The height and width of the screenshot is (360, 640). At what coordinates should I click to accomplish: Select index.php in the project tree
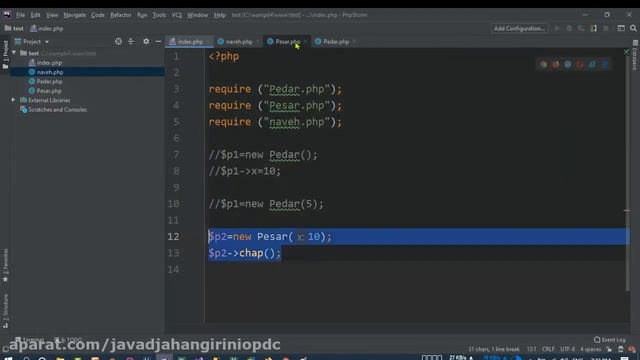(x=49, y=63)
